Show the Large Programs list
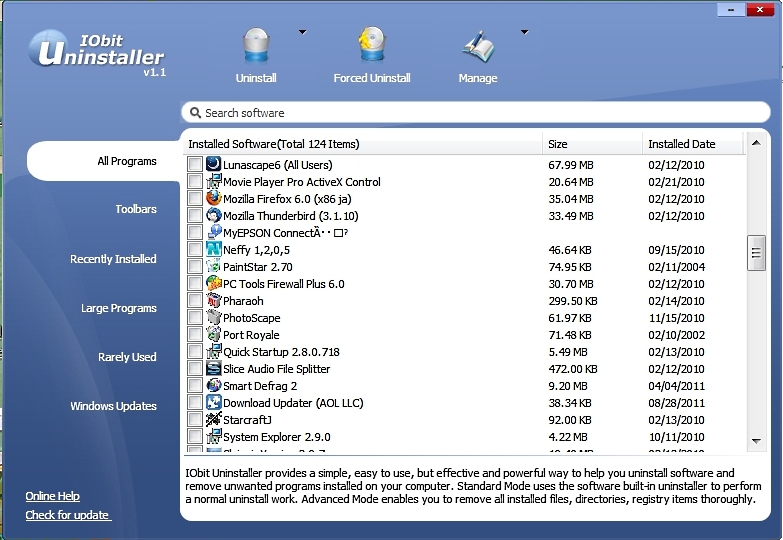This screenshot has height=540, width=783. 119,308
